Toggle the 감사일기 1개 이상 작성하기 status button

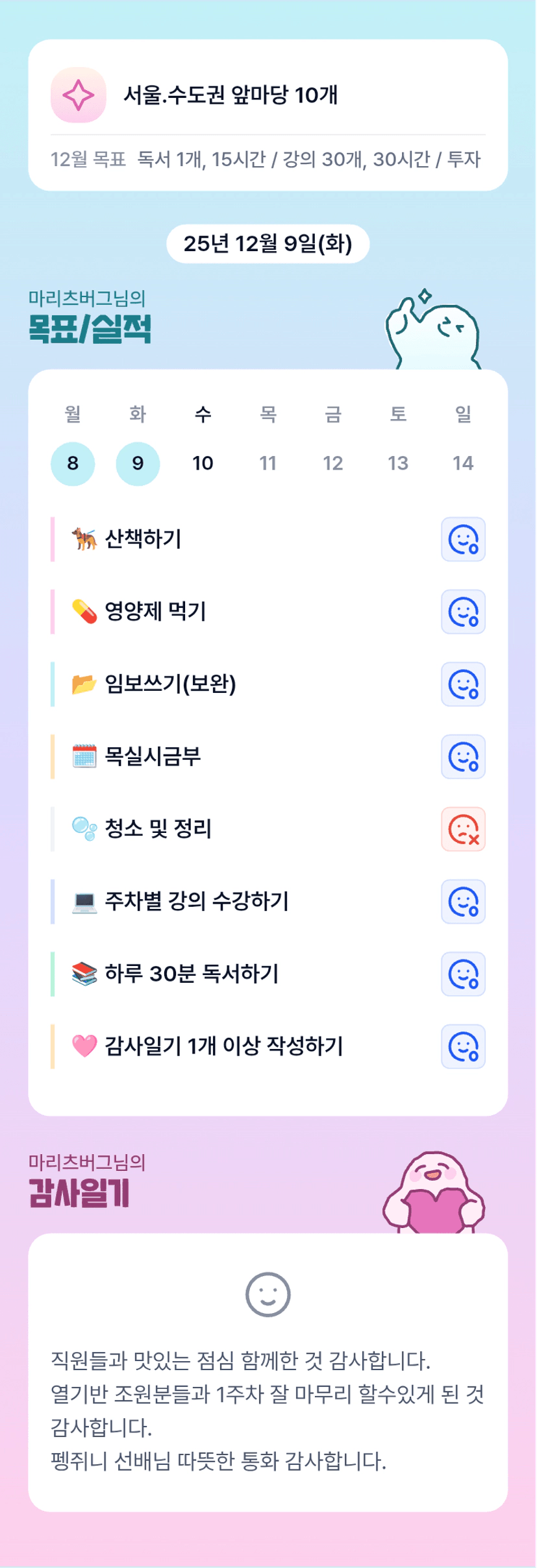[463, 1046]
